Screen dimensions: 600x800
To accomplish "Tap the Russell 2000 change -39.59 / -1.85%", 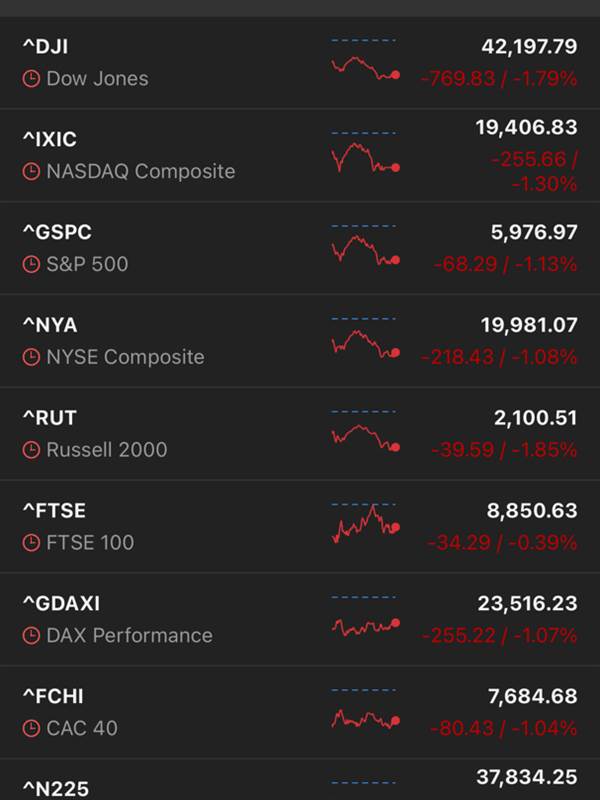I will [504, 450].
